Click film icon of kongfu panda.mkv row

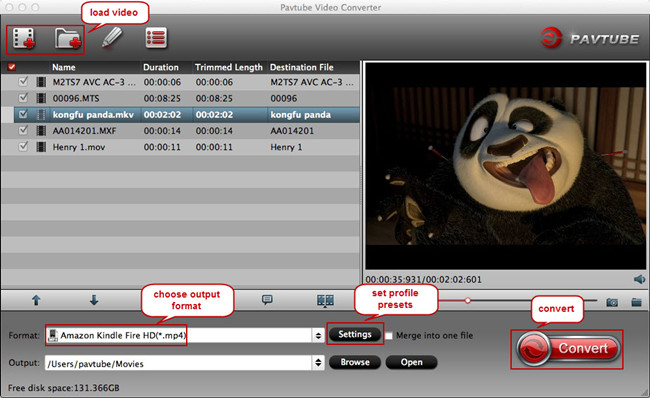[41, 114]
